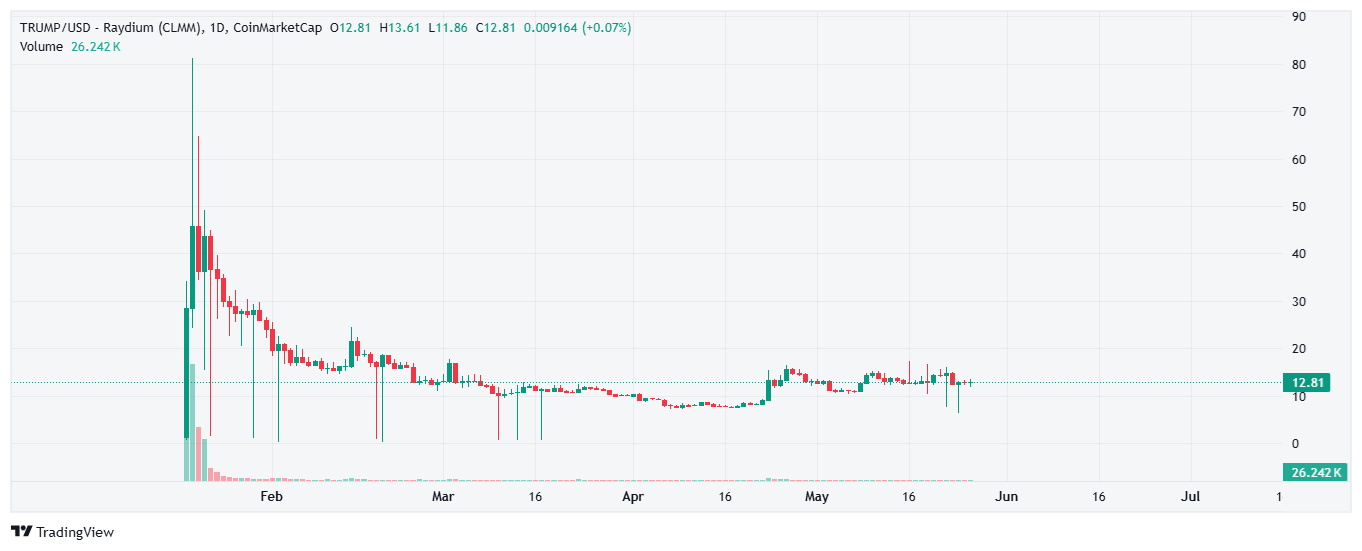The height and width of the screenshot is (551, 1362).
Task: Open the TradingView wordmark link
Action: pyautogui.click(x=75, y=532)
